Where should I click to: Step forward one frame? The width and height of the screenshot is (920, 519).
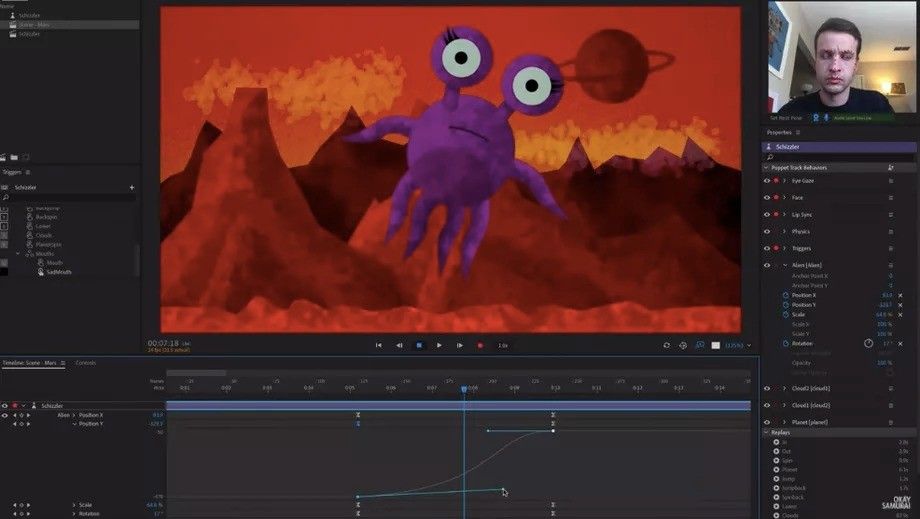[x=459, y=345]
